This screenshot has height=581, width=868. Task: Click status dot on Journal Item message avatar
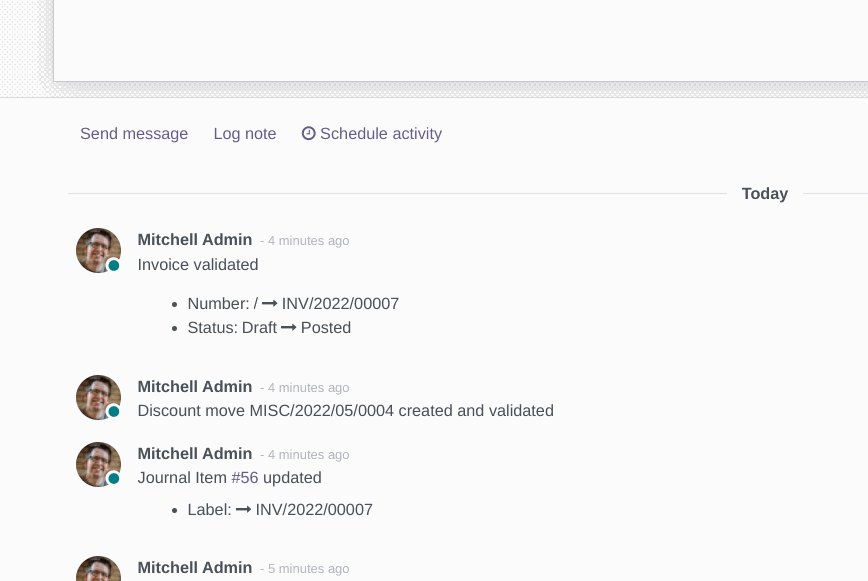point(113,478)
